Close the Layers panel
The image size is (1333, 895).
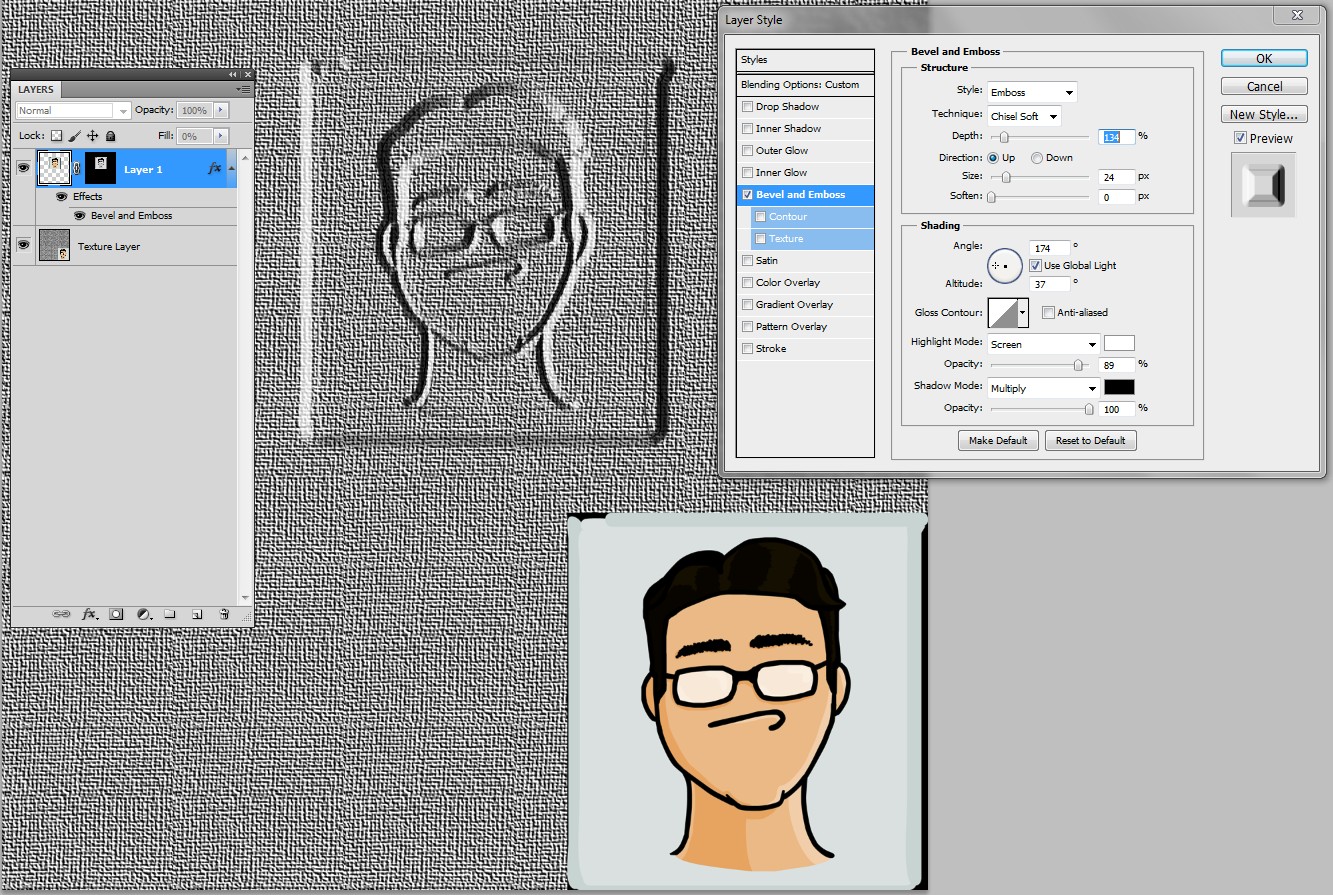pyautogui.click(x=247, y=74)
